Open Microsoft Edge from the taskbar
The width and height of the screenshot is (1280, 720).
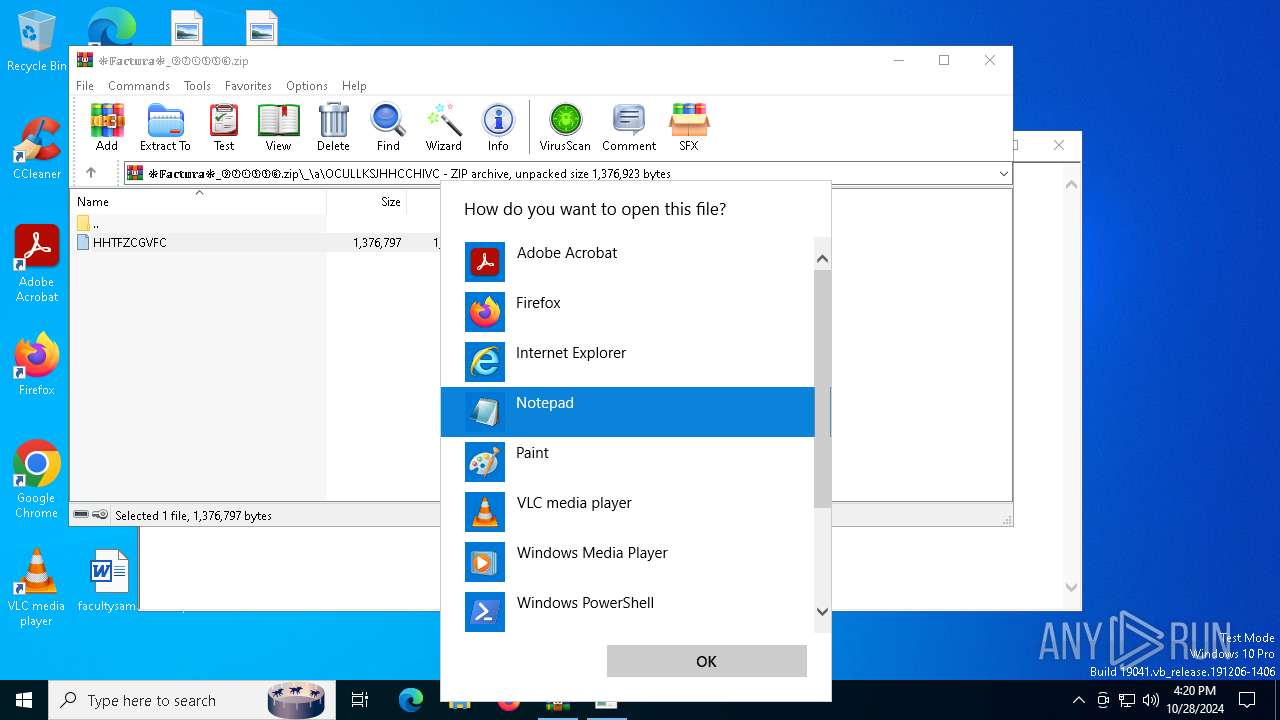(x=411, y=700)
